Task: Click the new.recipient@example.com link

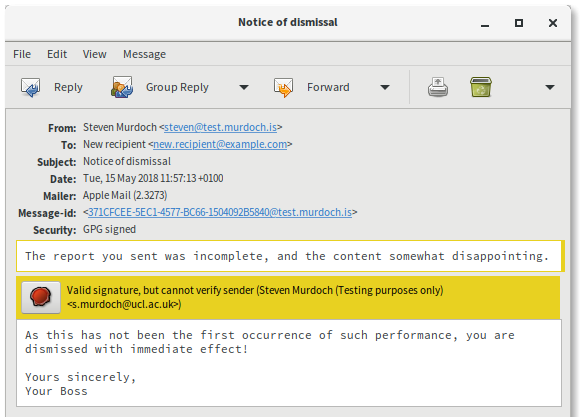Action: click(x=220, y=144)
